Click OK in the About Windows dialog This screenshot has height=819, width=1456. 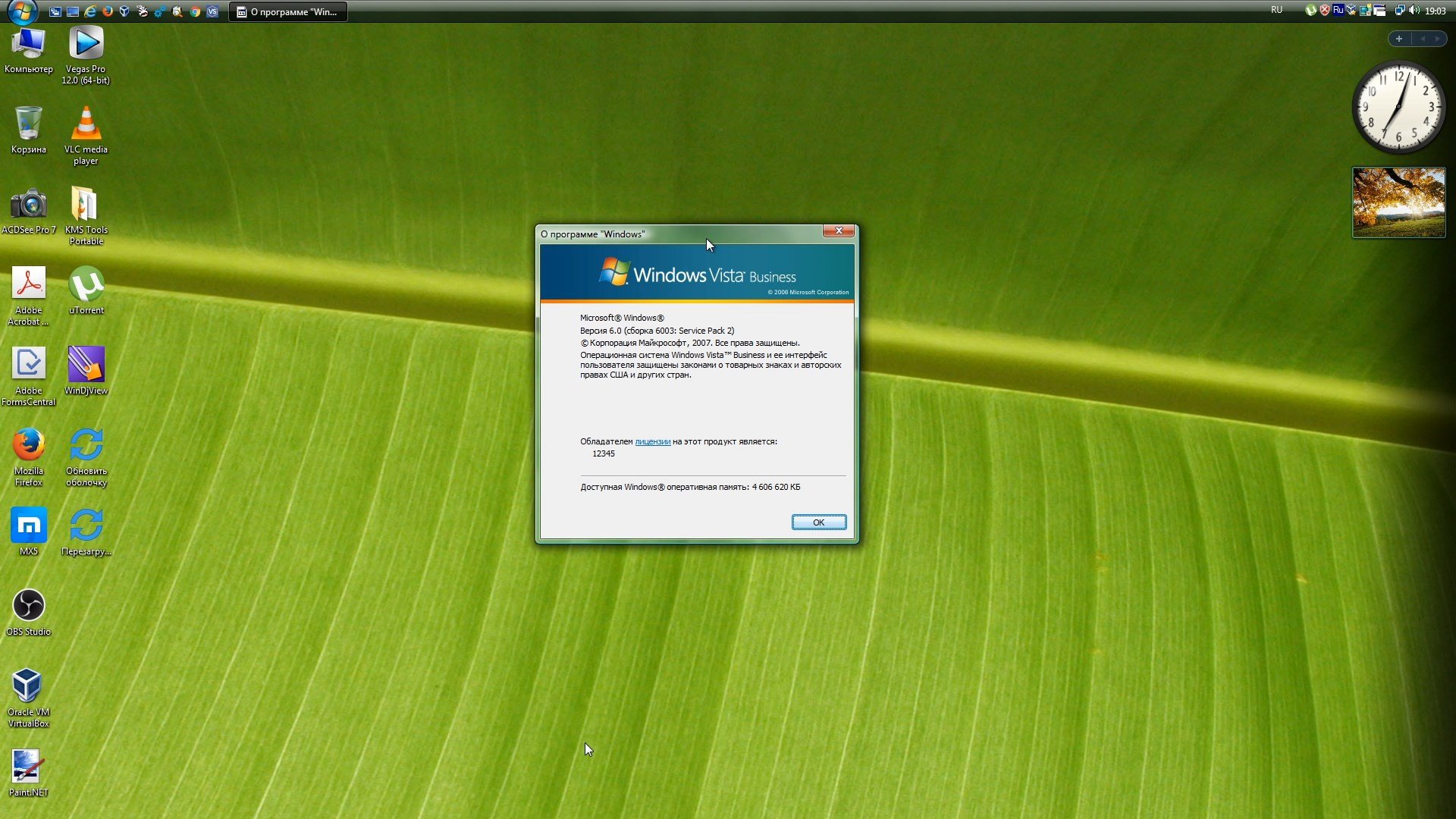coord(818,522)
